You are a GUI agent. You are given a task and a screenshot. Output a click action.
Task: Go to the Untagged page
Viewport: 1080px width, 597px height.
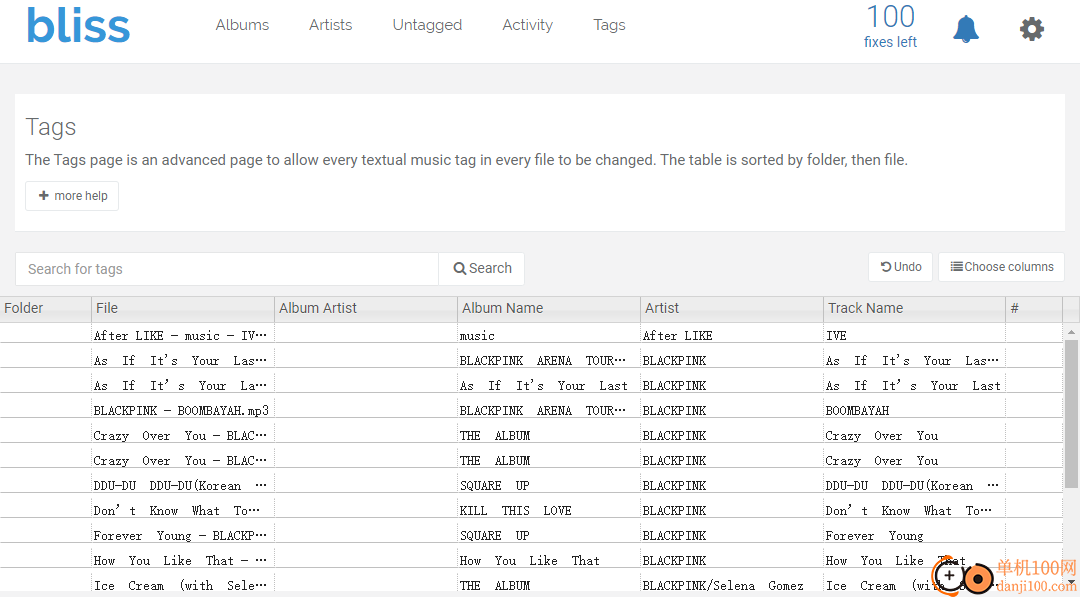pos(427,25)
